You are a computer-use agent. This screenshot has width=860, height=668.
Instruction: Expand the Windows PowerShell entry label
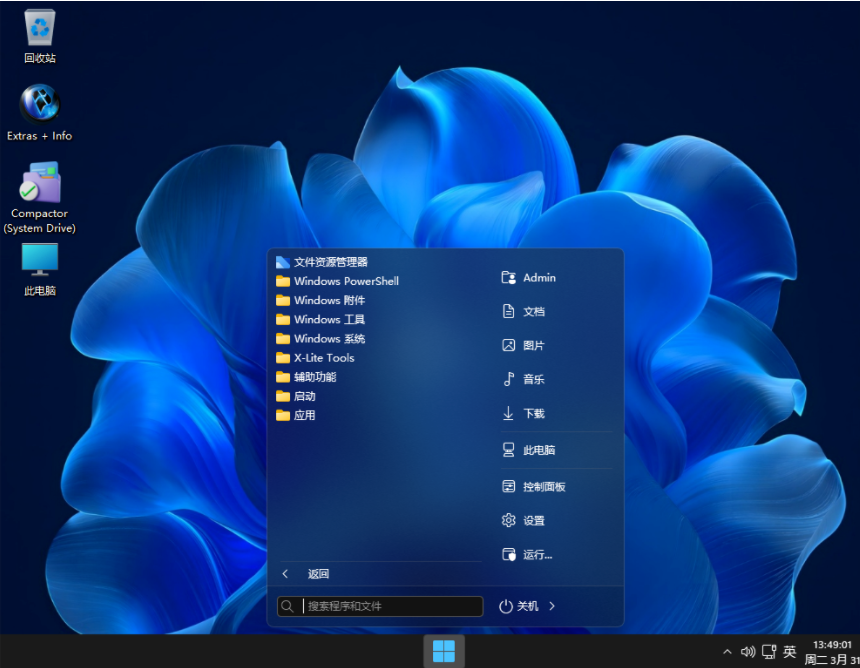[x=347, y=281]
